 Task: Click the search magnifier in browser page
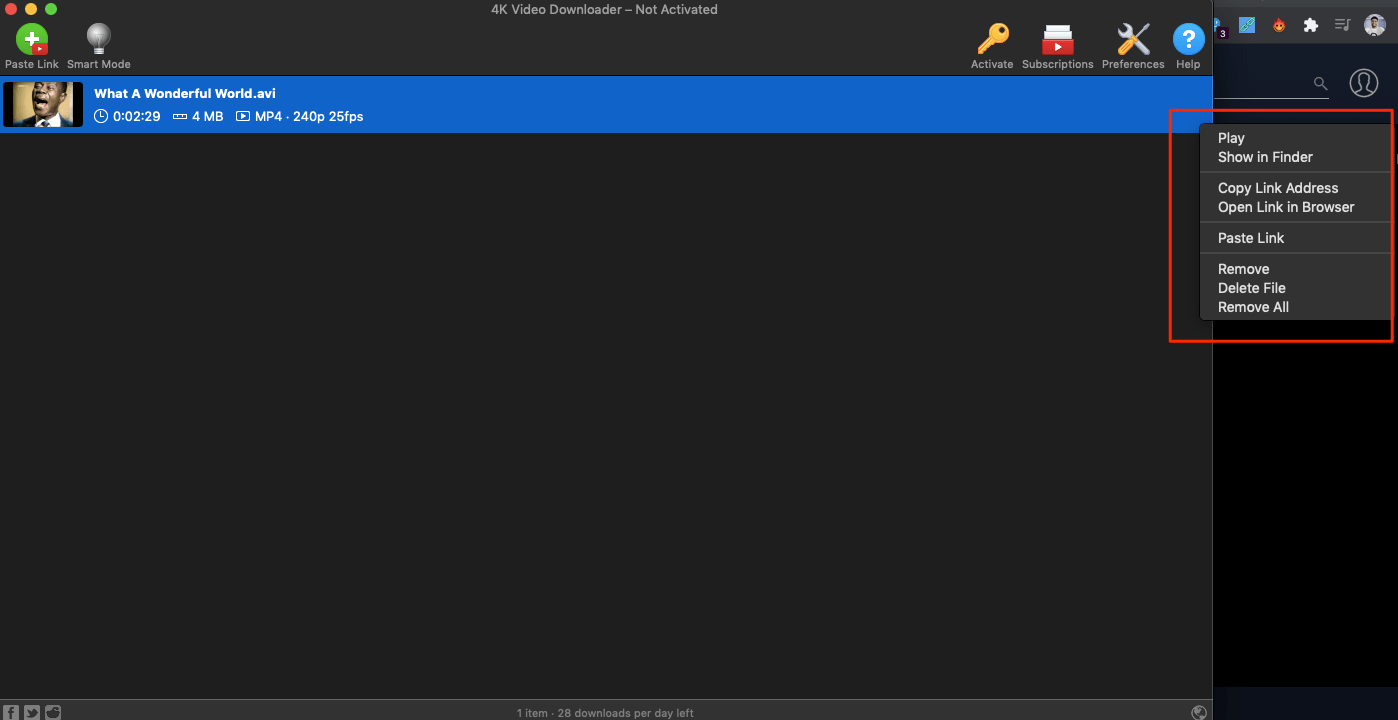pyautogui.click(x=1321, y=84)
